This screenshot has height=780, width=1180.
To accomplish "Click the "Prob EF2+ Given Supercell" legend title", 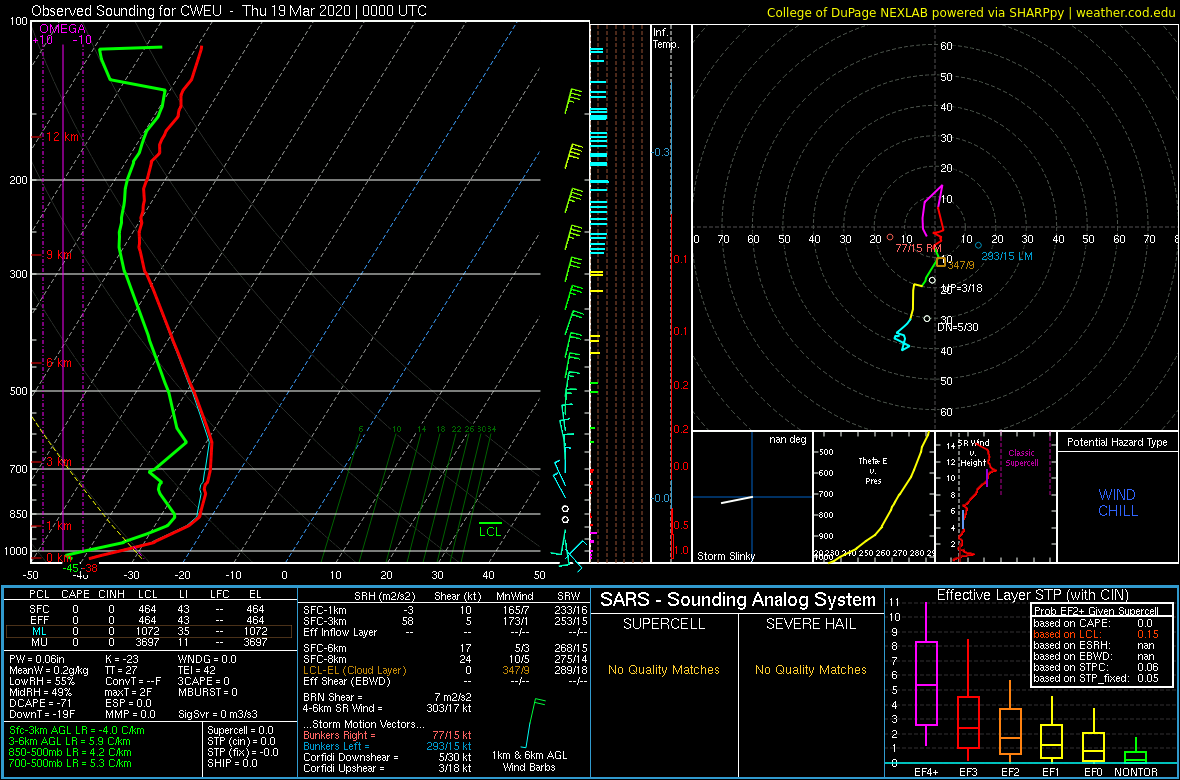I will [x=1094, y=611].
